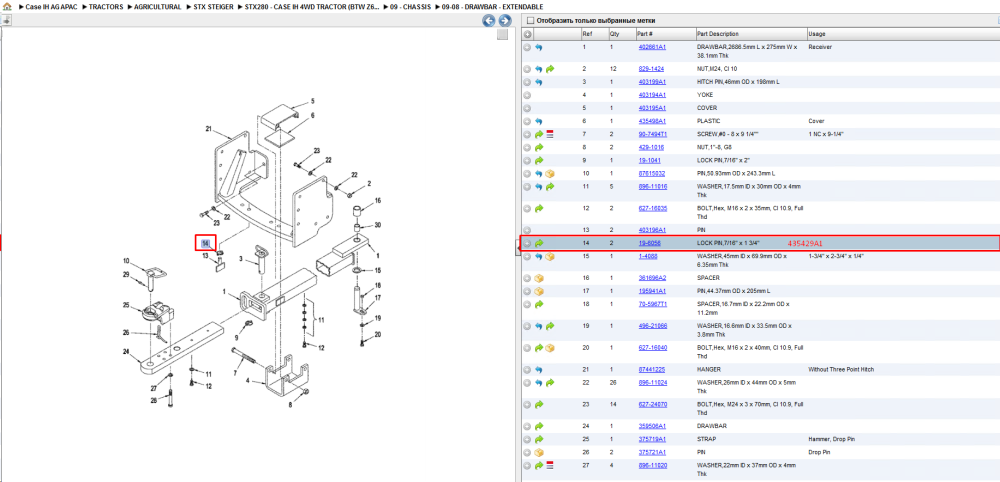Toggle the round select button for row 1 DRAWBAR

tap(527, 47)
